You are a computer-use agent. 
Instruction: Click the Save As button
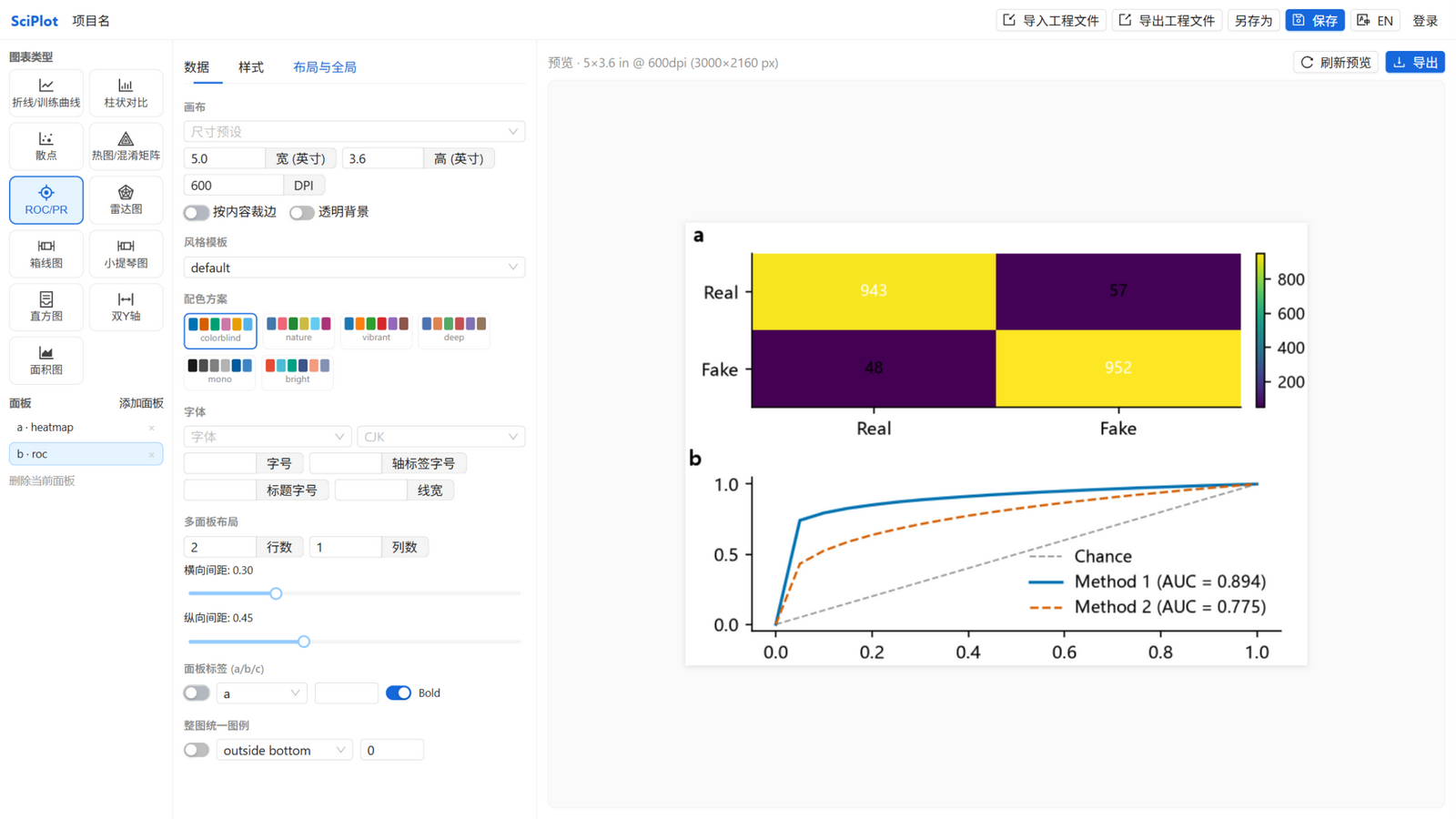coord(1253,20)
